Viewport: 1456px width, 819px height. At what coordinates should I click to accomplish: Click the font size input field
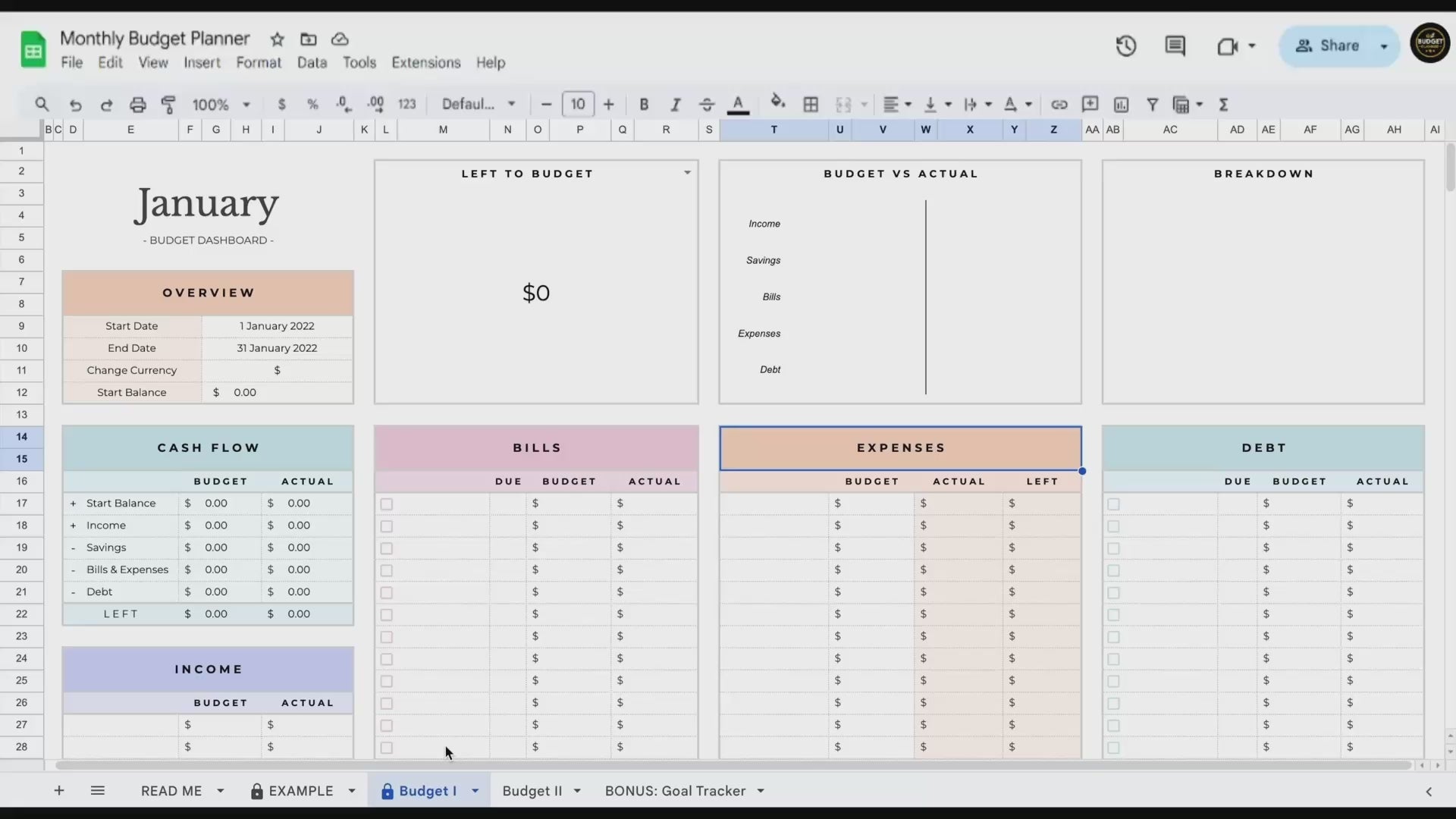(x=578, y=104)
